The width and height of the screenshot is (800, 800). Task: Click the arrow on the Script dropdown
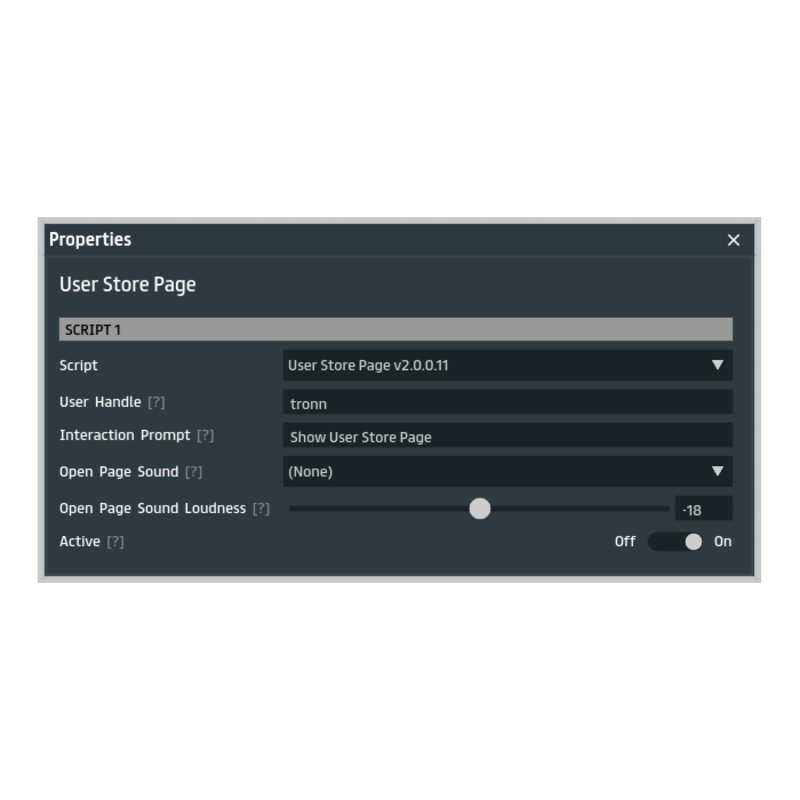click(717, 365)
